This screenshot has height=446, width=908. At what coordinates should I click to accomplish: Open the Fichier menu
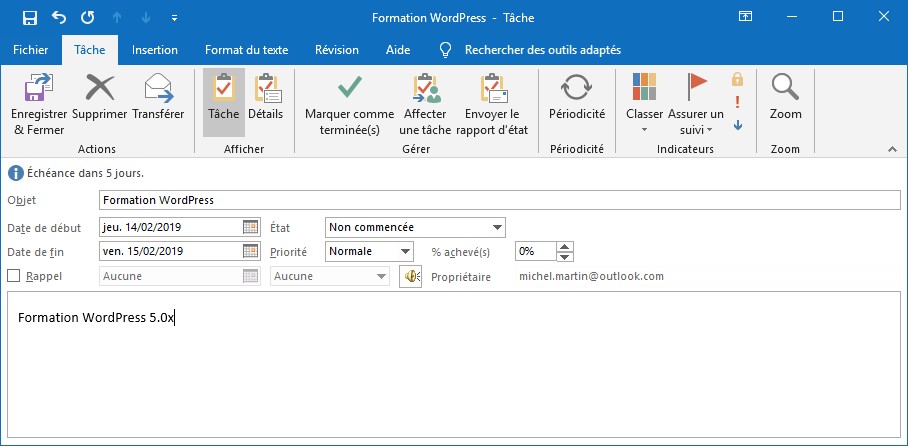point(30,50)
